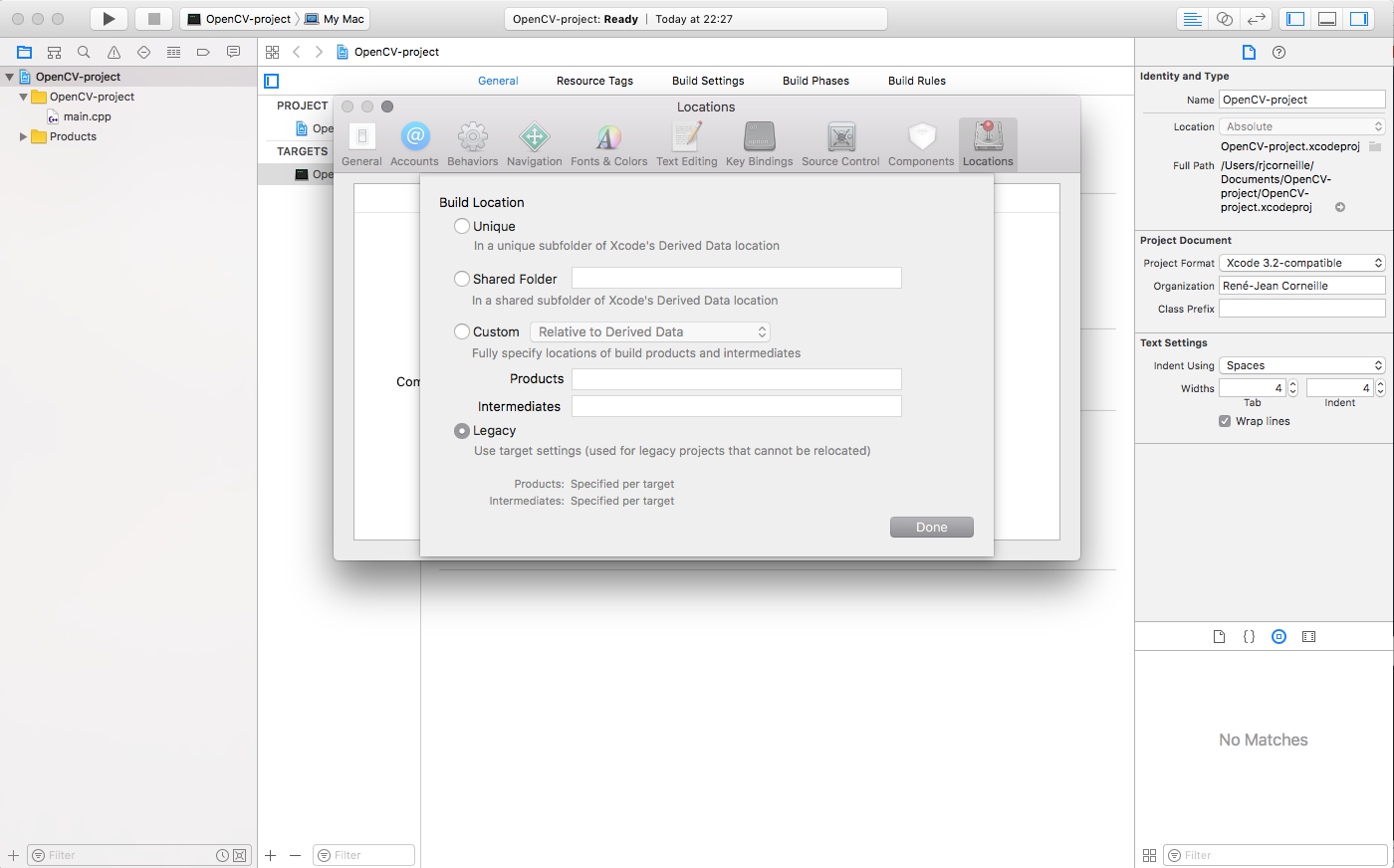Show the File inspector
1394x868 pixels.
point(1249,52)
